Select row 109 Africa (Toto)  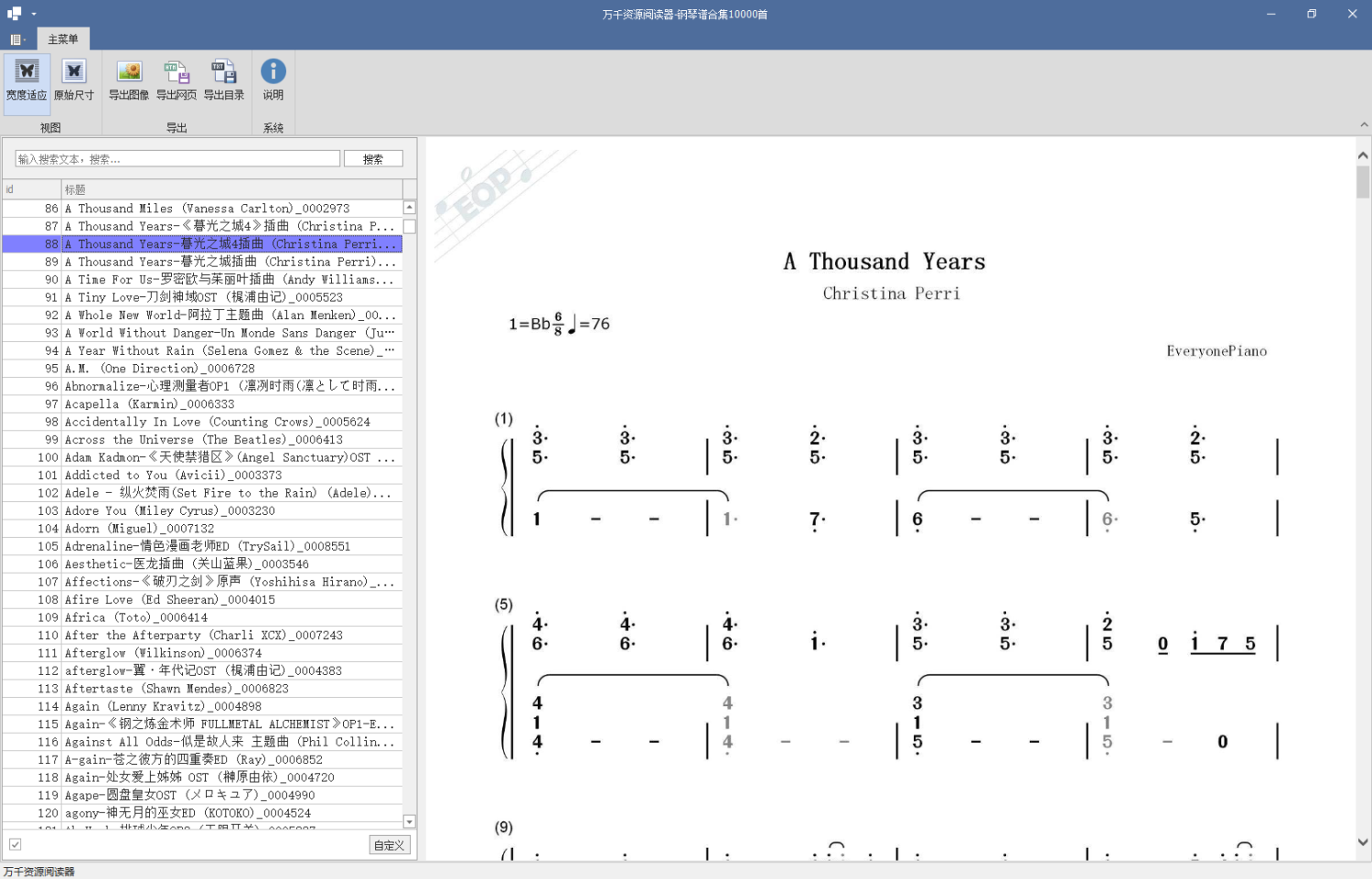coord(202,617)
